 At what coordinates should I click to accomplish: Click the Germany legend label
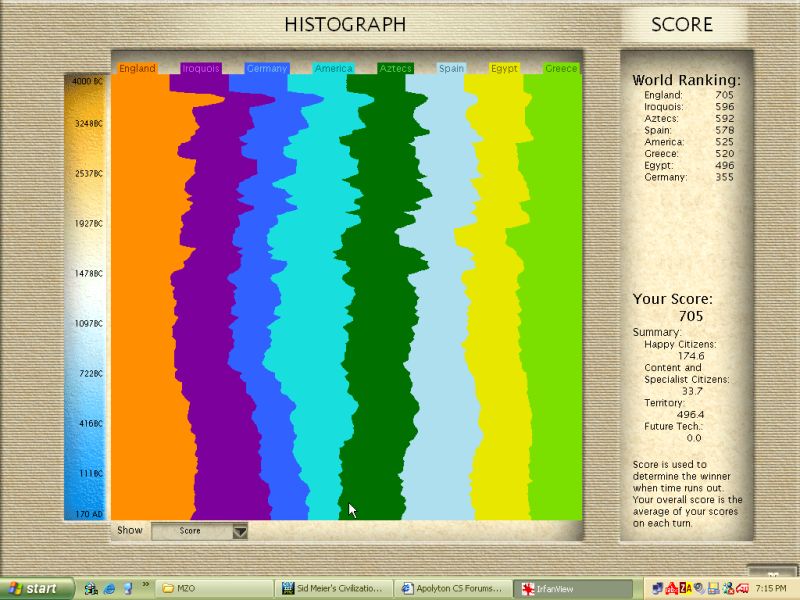click(x=266, y=69)
